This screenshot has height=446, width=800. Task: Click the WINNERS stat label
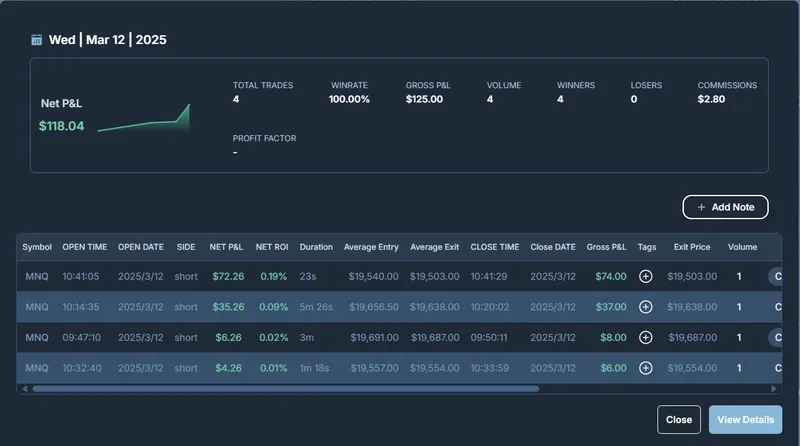coord(576,85)
